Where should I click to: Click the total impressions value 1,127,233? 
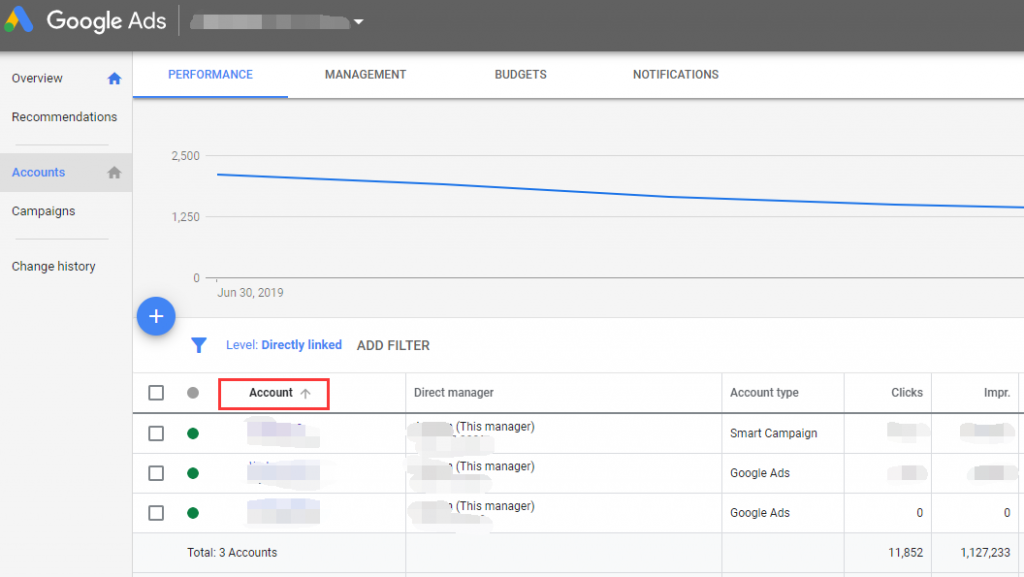pyautogui.click(x=985, y=552)
